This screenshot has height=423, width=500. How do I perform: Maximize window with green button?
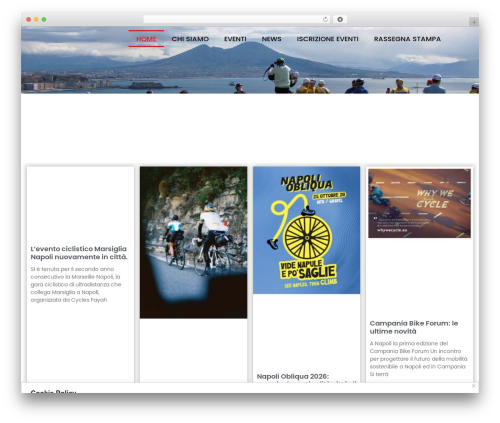point(44,20)
